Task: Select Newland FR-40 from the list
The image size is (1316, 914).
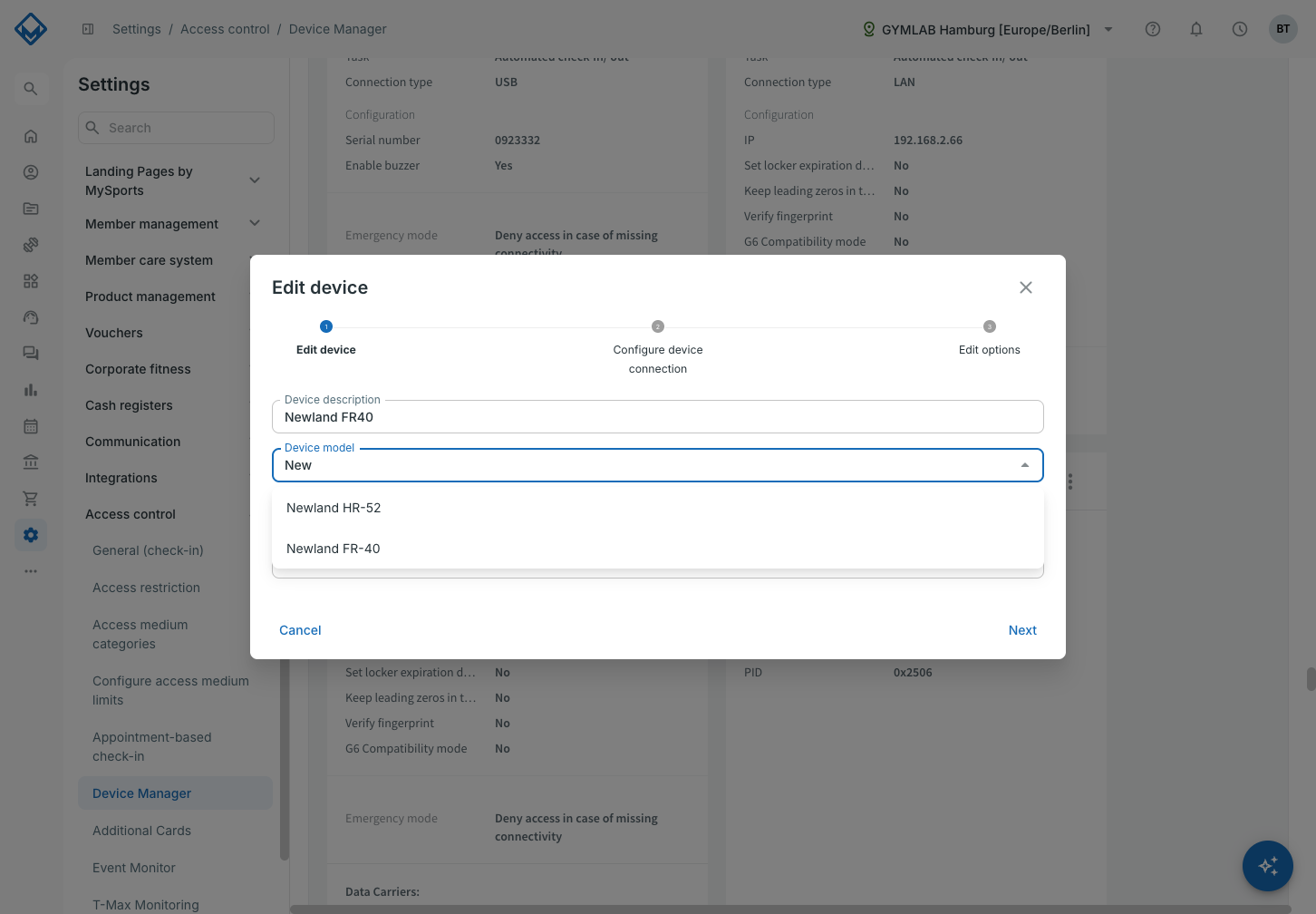Action: (658, 549)
